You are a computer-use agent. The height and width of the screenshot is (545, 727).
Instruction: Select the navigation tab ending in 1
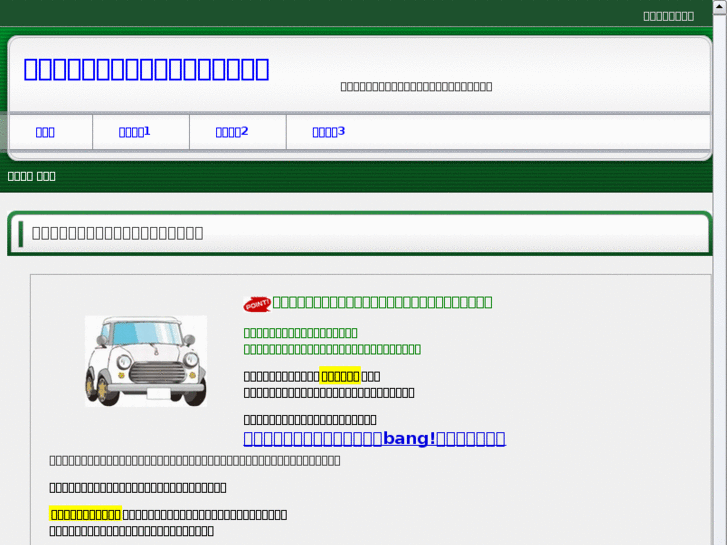(x=134, y=132)
